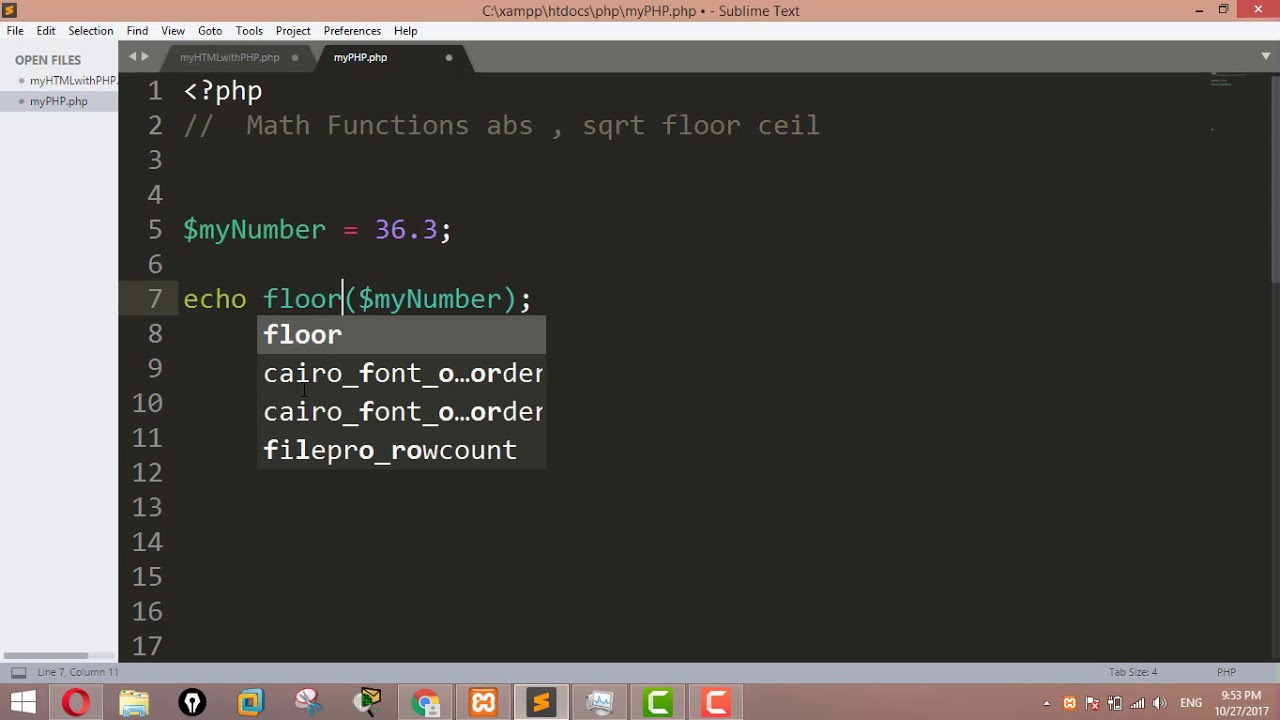
Task: Switch to Sublime Text taskbar icon
Action: 542,702
